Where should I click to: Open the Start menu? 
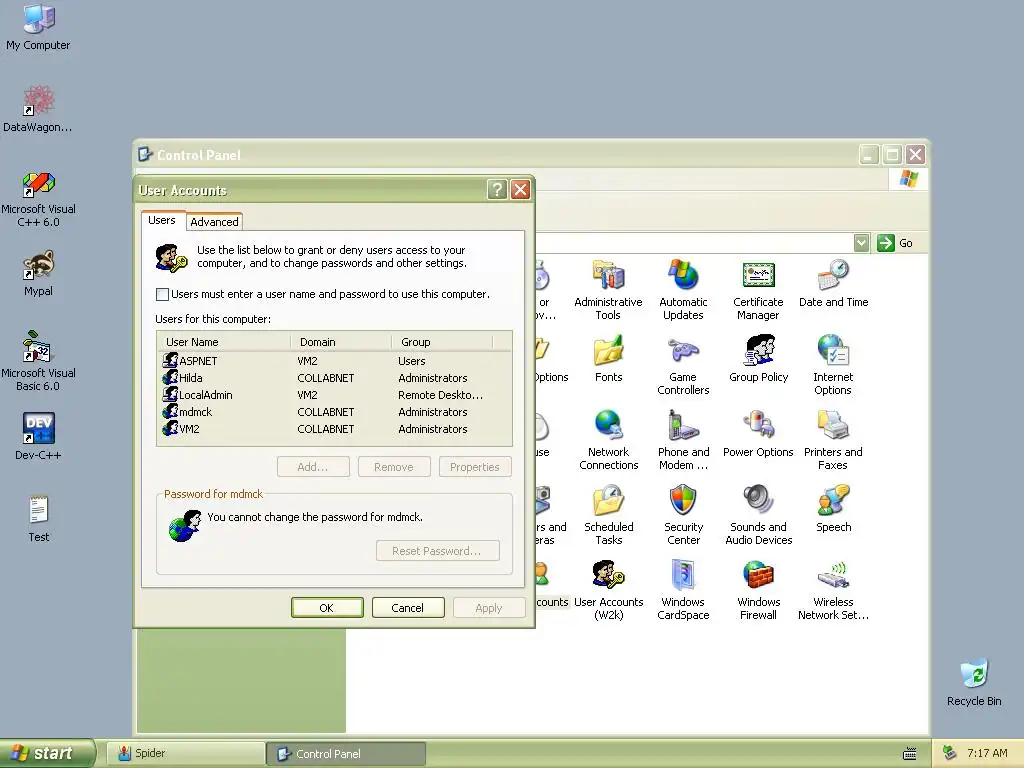tap(47, 753)
